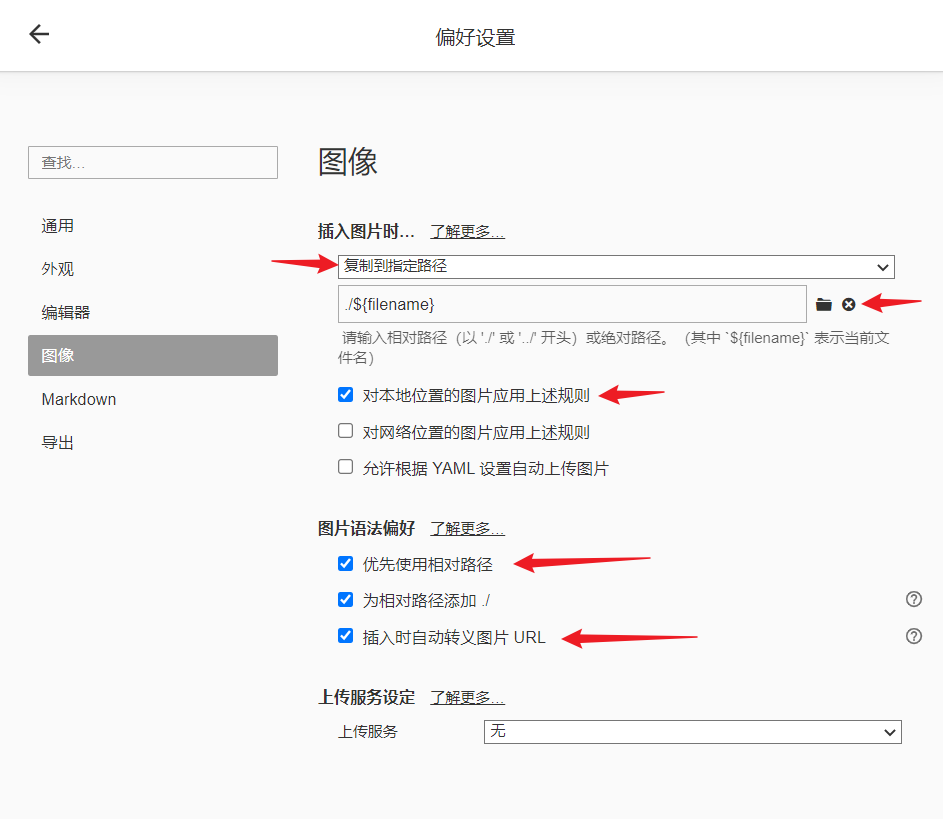Click help icon beside 为相对路径添加 ./
This screenshot has width=943, height=819.
(x=913, y=599)
